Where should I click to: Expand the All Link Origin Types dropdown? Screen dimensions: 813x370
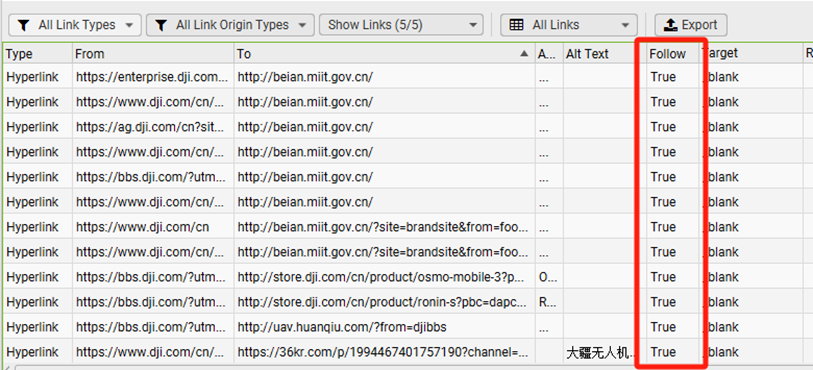coord(230,25)
